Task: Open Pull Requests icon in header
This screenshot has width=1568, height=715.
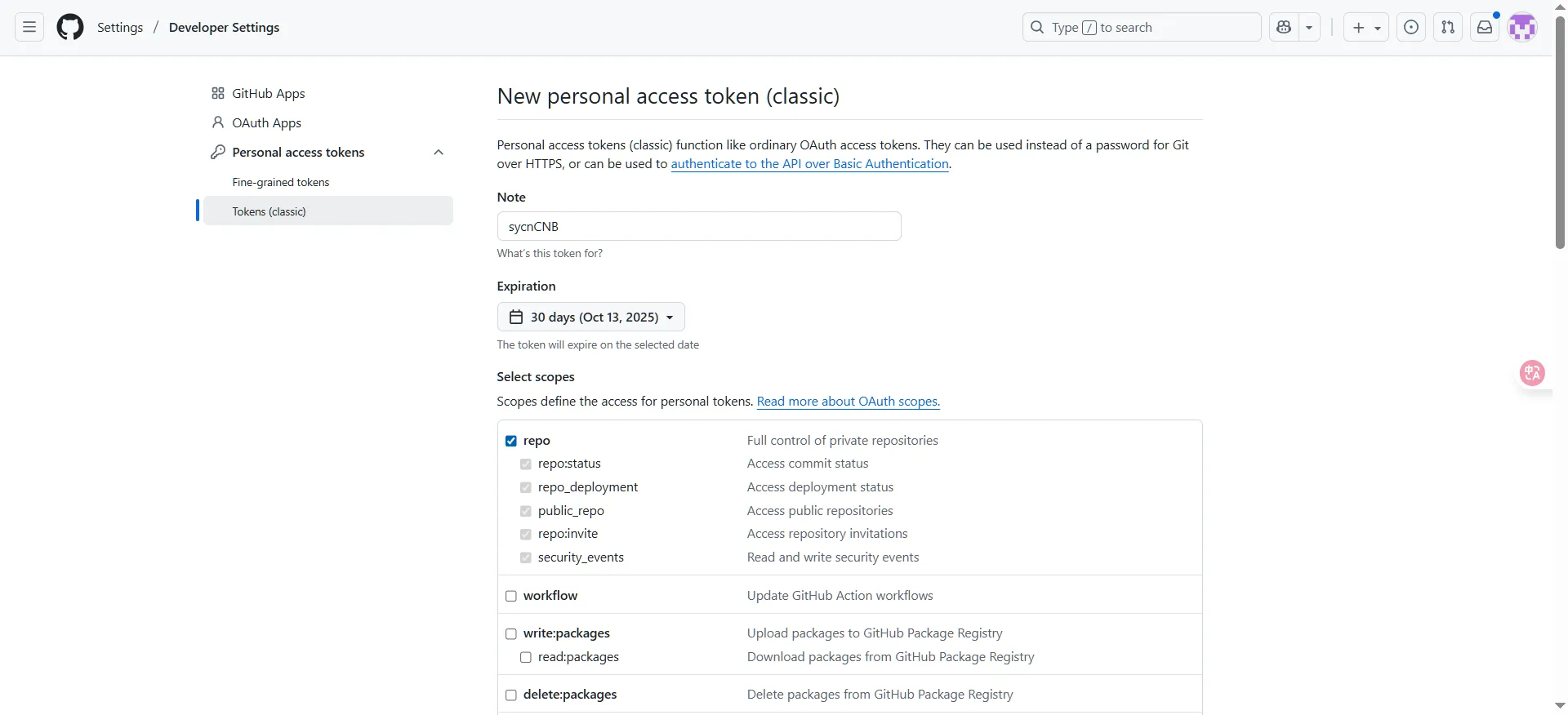Action: [1448, 27]
